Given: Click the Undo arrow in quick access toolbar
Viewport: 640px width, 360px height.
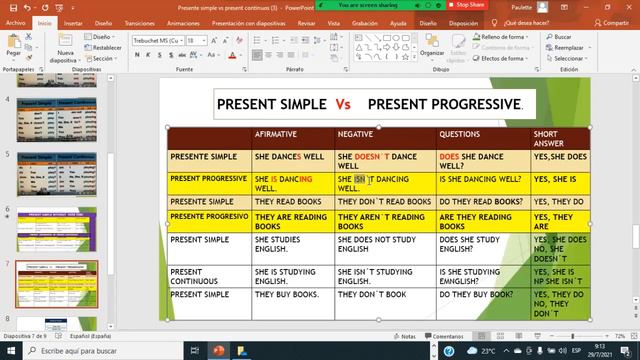Looking at the screenshot, I should point(27,8).
